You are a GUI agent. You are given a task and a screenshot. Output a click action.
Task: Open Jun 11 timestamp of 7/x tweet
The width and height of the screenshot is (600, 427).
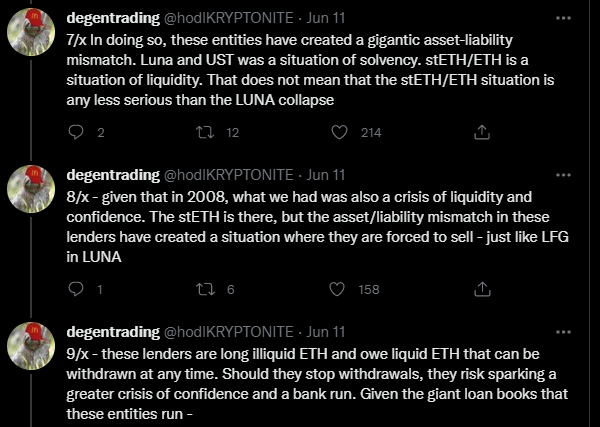pyautogui.click(x=326, y=18)
